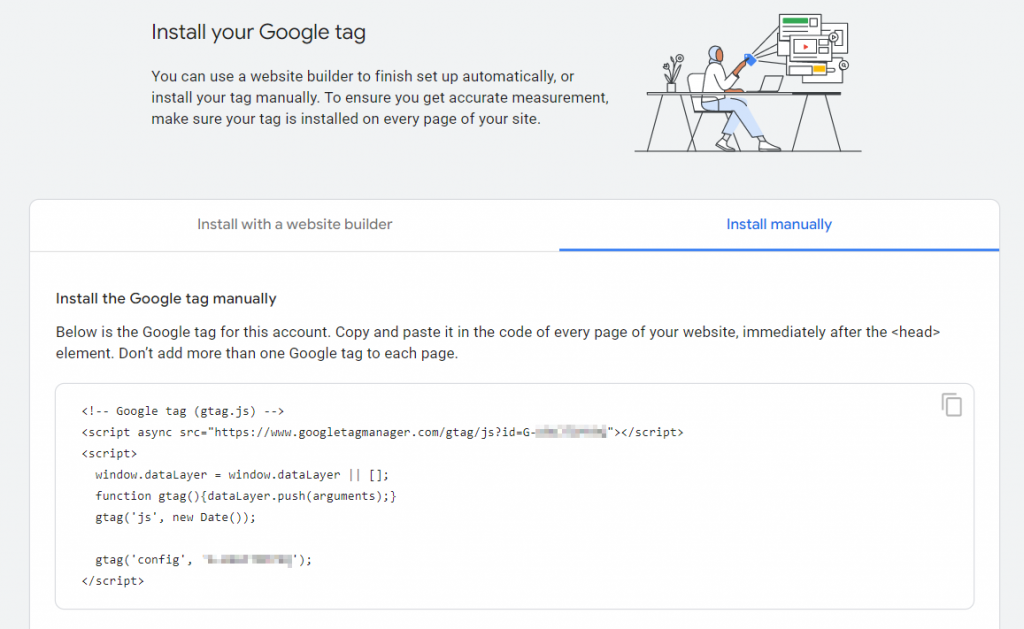The image size is (1024, 629).
Task: Copy the Google tag code with the copy icon
Action: pos(952,405)
